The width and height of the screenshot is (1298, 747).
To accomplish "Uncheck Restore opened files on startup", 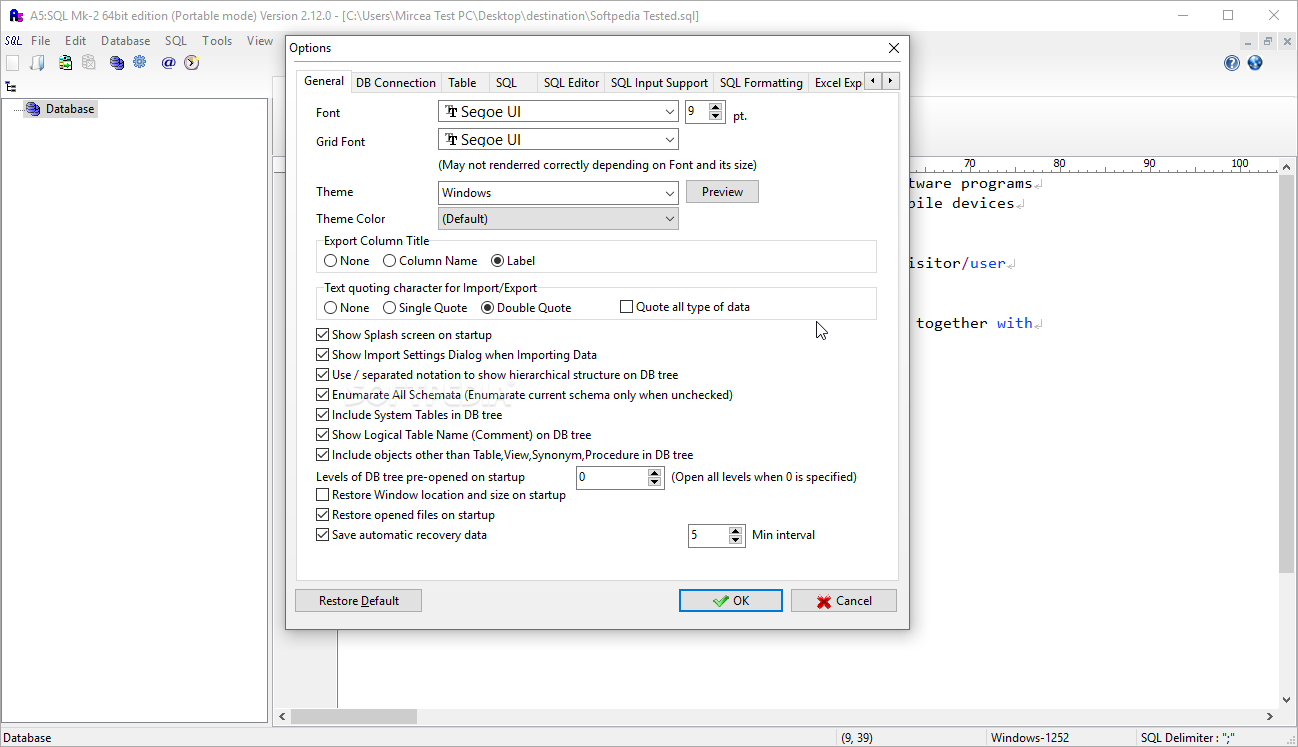I will pyautogui.click(x=405, y=515).
